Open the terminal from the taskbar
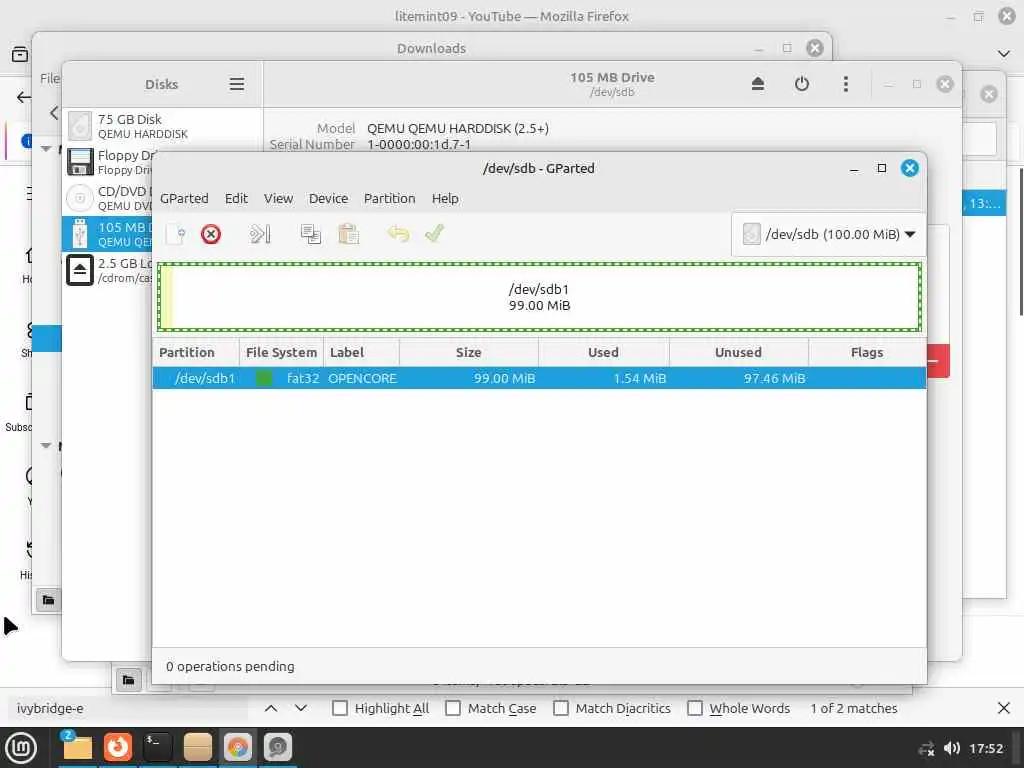This screenshot has height=768, width=1024. (x=157, y=747)
